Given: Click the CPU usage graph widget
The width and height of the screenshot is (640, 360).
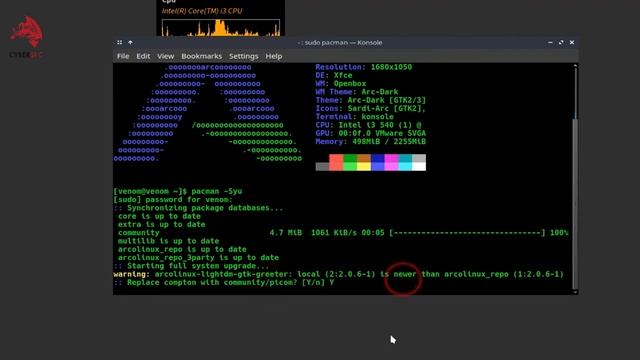Looking at the screenshot, I should pyautogui.click(x=221, y=28).
